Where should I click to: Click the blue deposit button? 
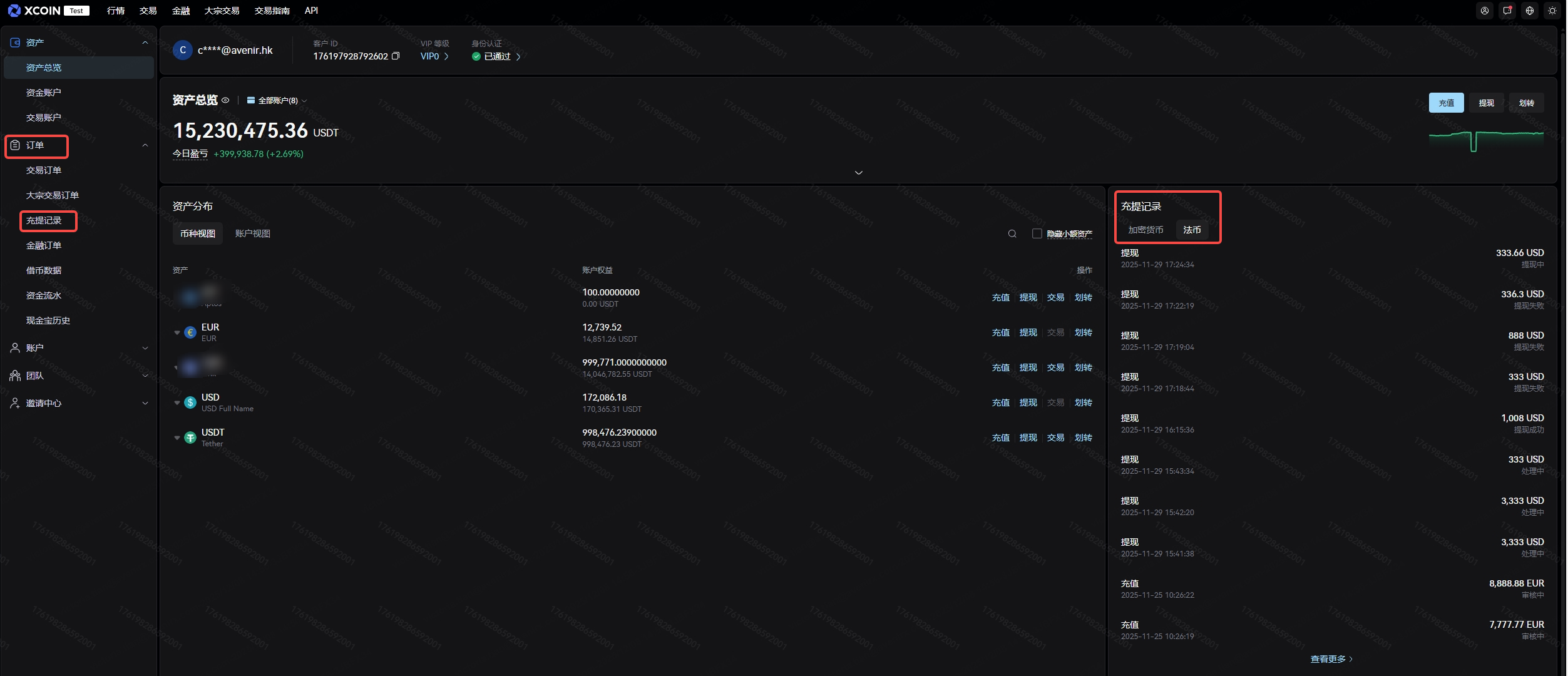point(1446,103)
